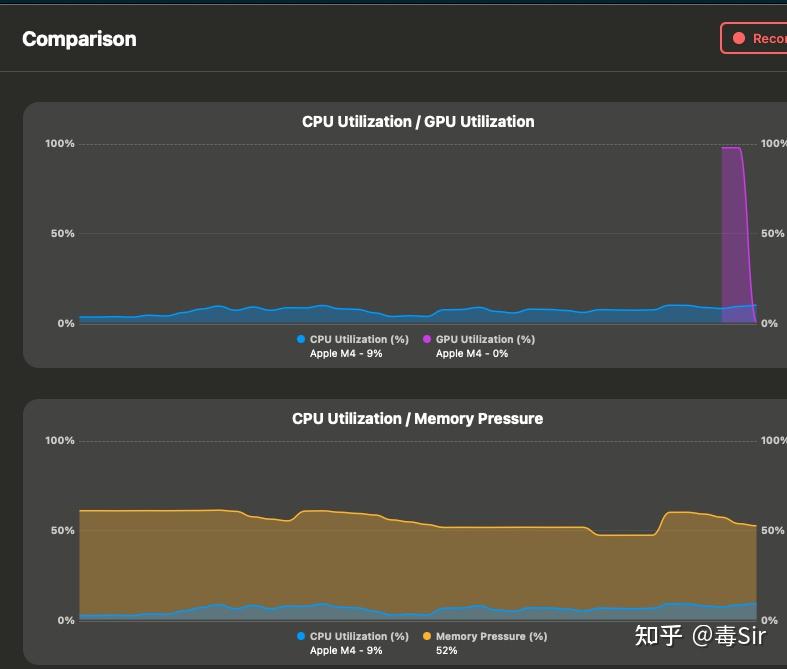This screenshot has height=669, width=787.
Task: Click the CPU Utilization (%) legend label in top chart
Action: (x=359, y=339)
